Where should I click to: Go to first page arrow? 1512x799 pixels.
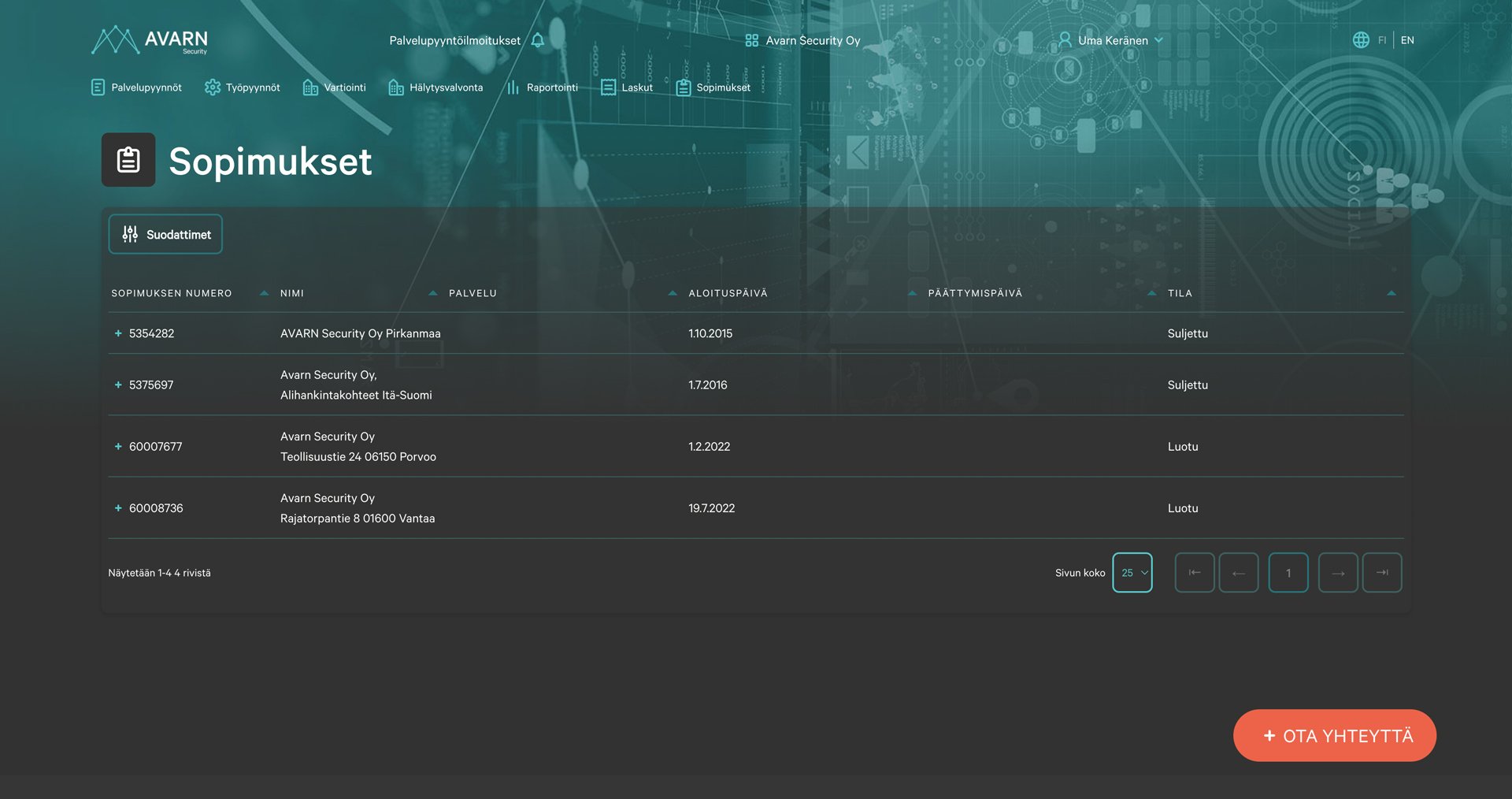(x=1195, y=573)
